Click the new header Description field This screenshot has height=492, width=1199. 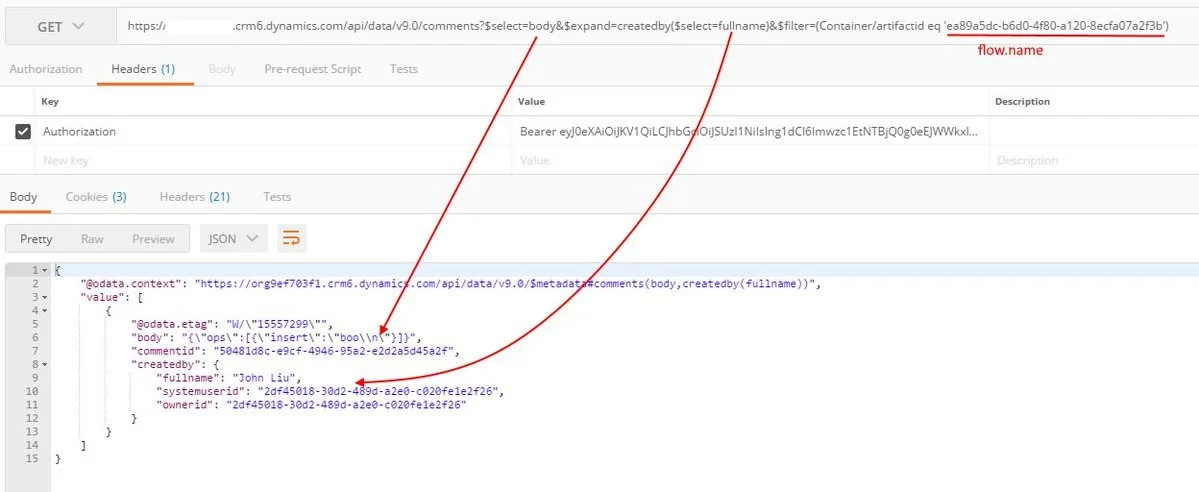pos(1092,160)
